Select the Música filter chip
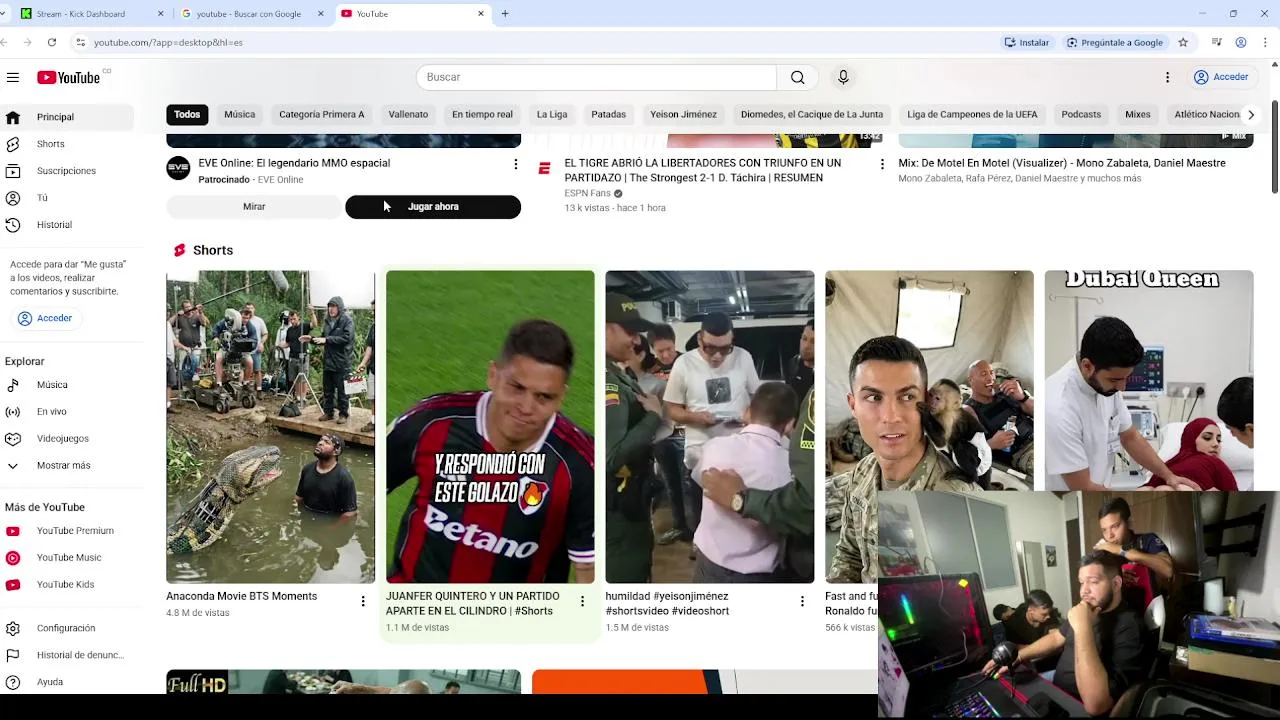 (x=239, y=115)
